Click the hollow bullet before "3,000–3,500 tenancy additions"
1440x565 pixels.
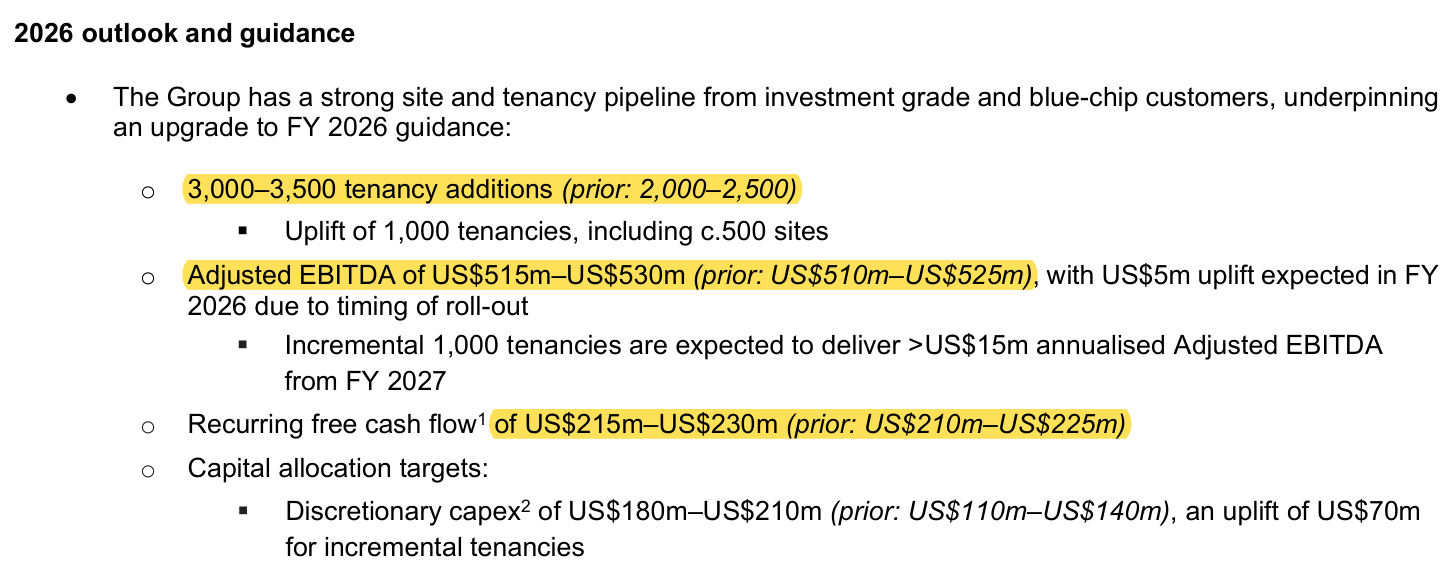[x=148, y=192]
